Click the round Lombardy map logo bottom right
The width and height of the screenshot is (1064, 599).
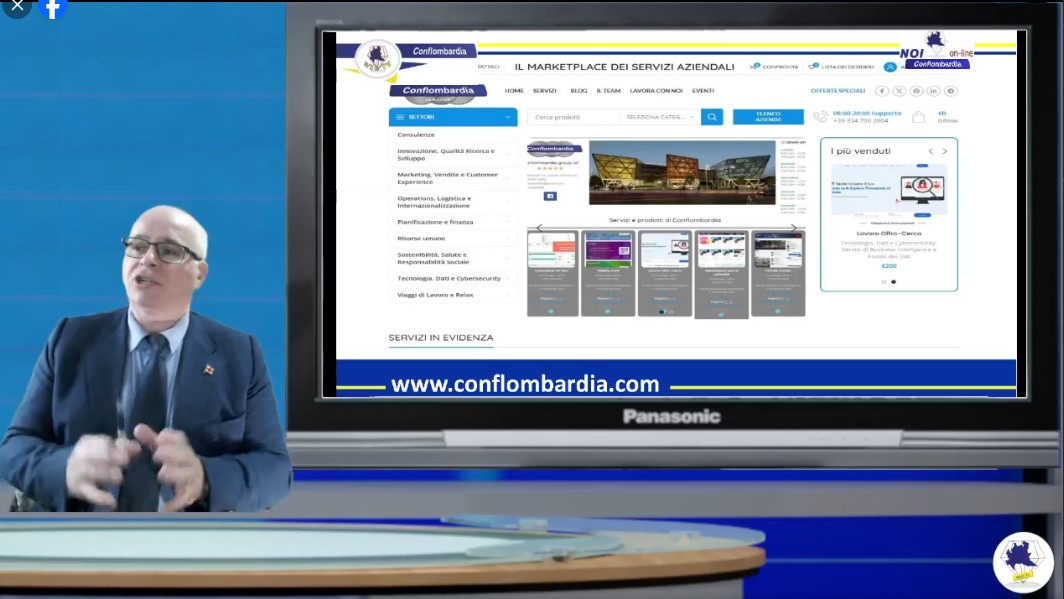(1023, 562)
